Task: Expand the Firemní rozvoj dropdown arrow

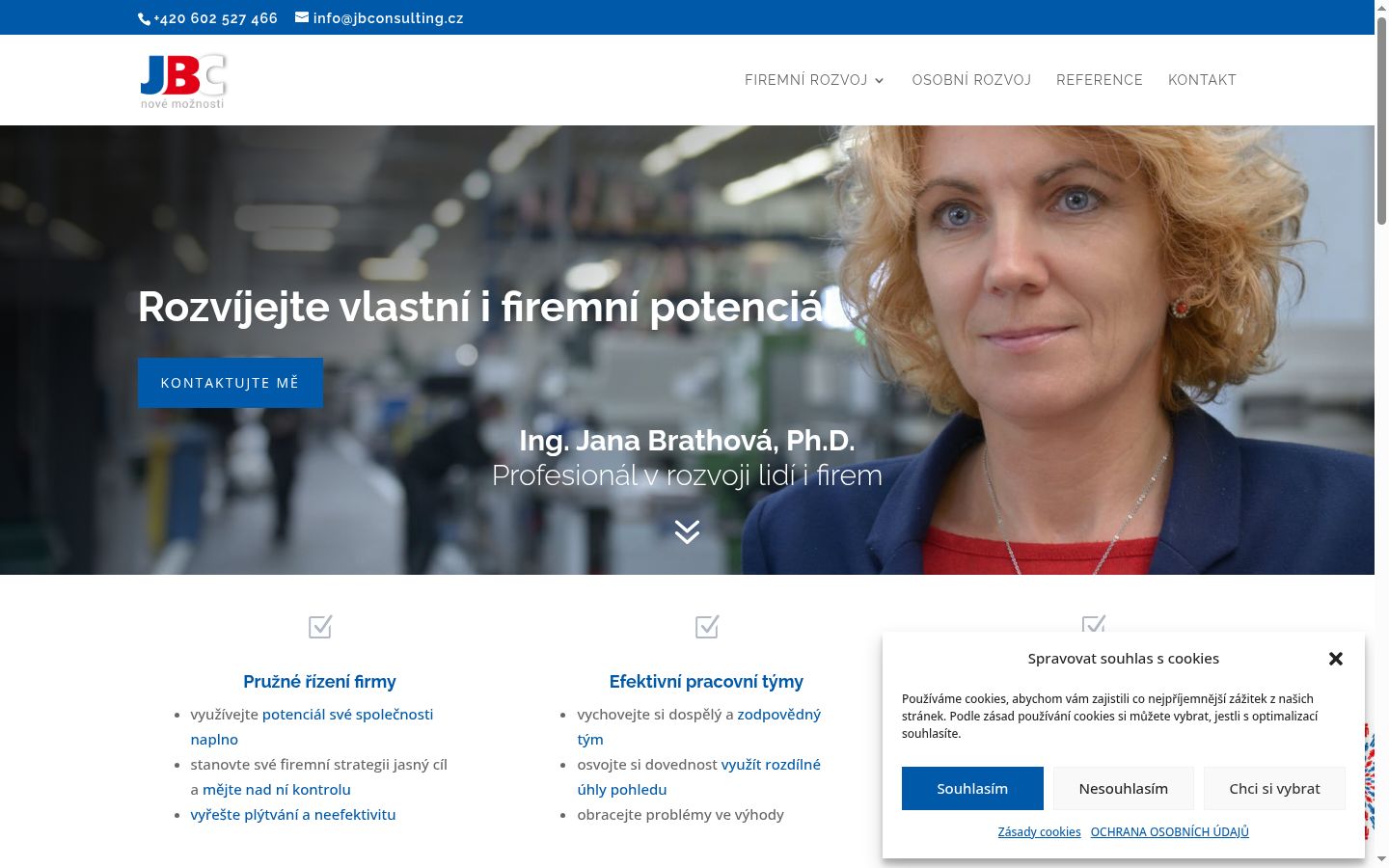Action: click(879, 80)
